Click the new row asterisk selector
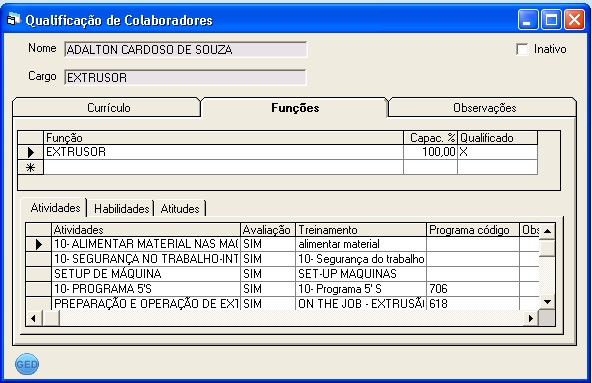The height and width of the screenshot is (383, 592). (31, 167)
